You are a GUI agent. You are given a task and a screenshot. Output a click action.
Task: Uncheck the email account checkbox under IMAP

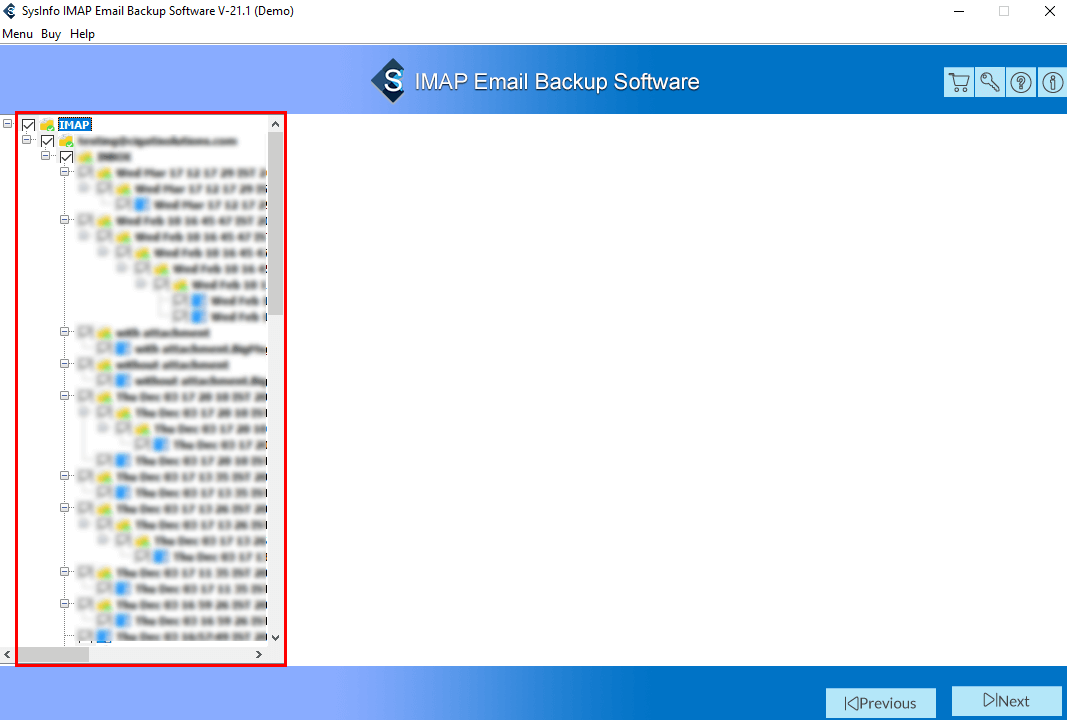pos(48,141)
